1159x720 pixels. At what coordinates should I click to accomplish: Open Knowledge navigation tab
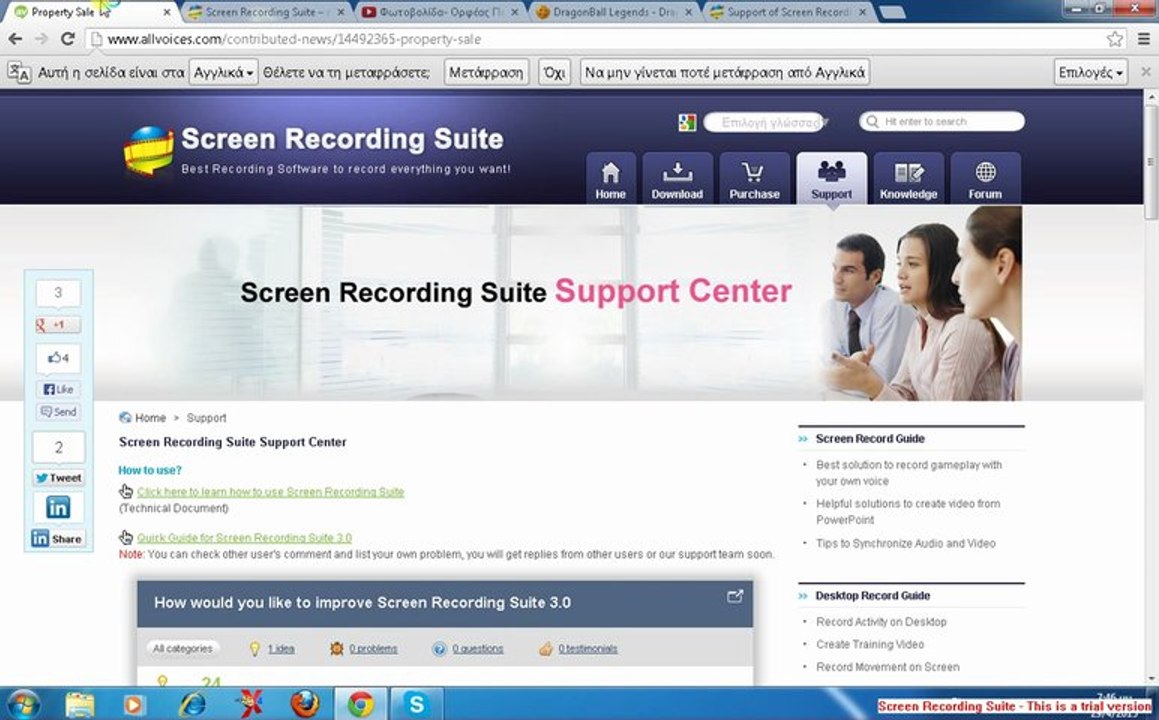click(908, 178)
